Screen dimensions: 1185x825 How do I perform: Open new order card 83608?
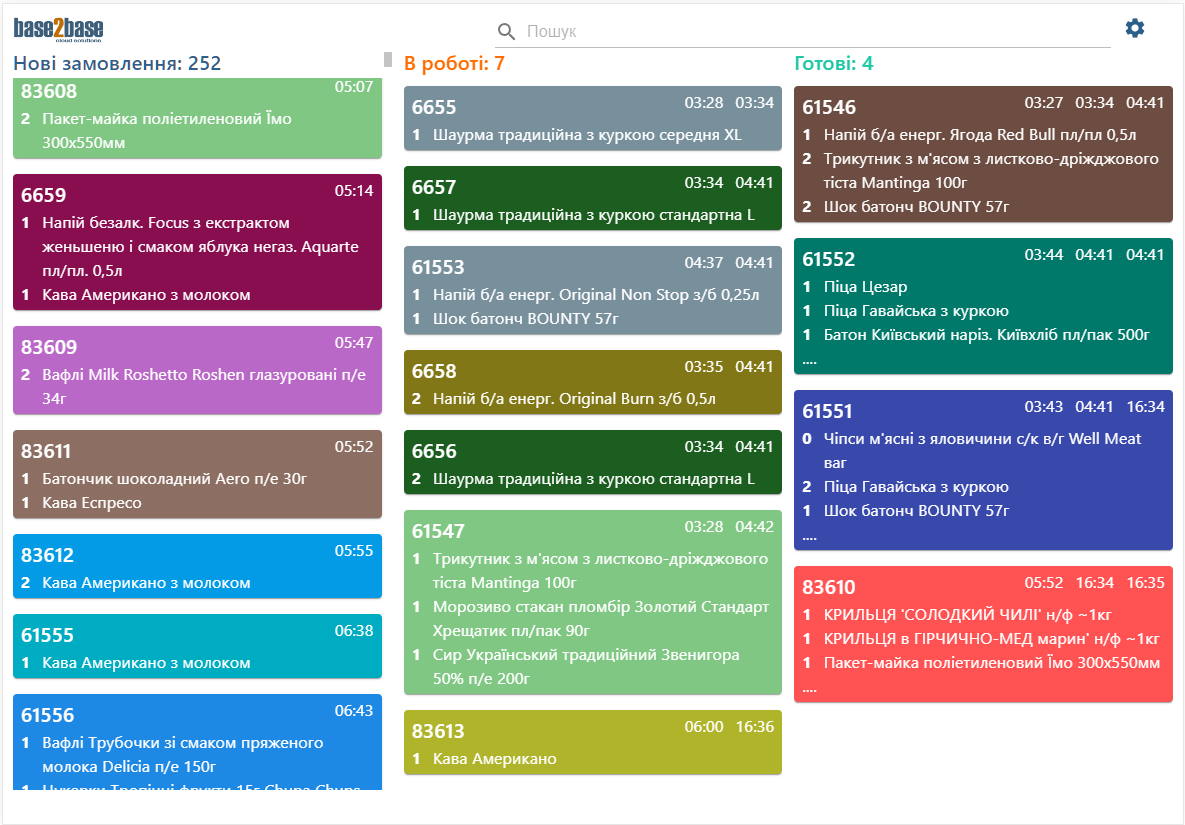tap(197, 118)
